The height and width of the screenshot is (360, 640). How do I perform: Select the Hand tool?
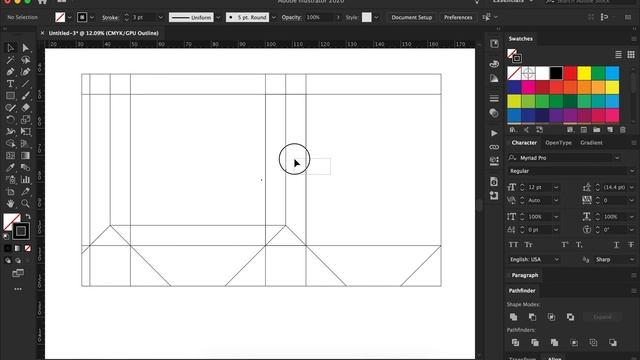pos(11,203)
